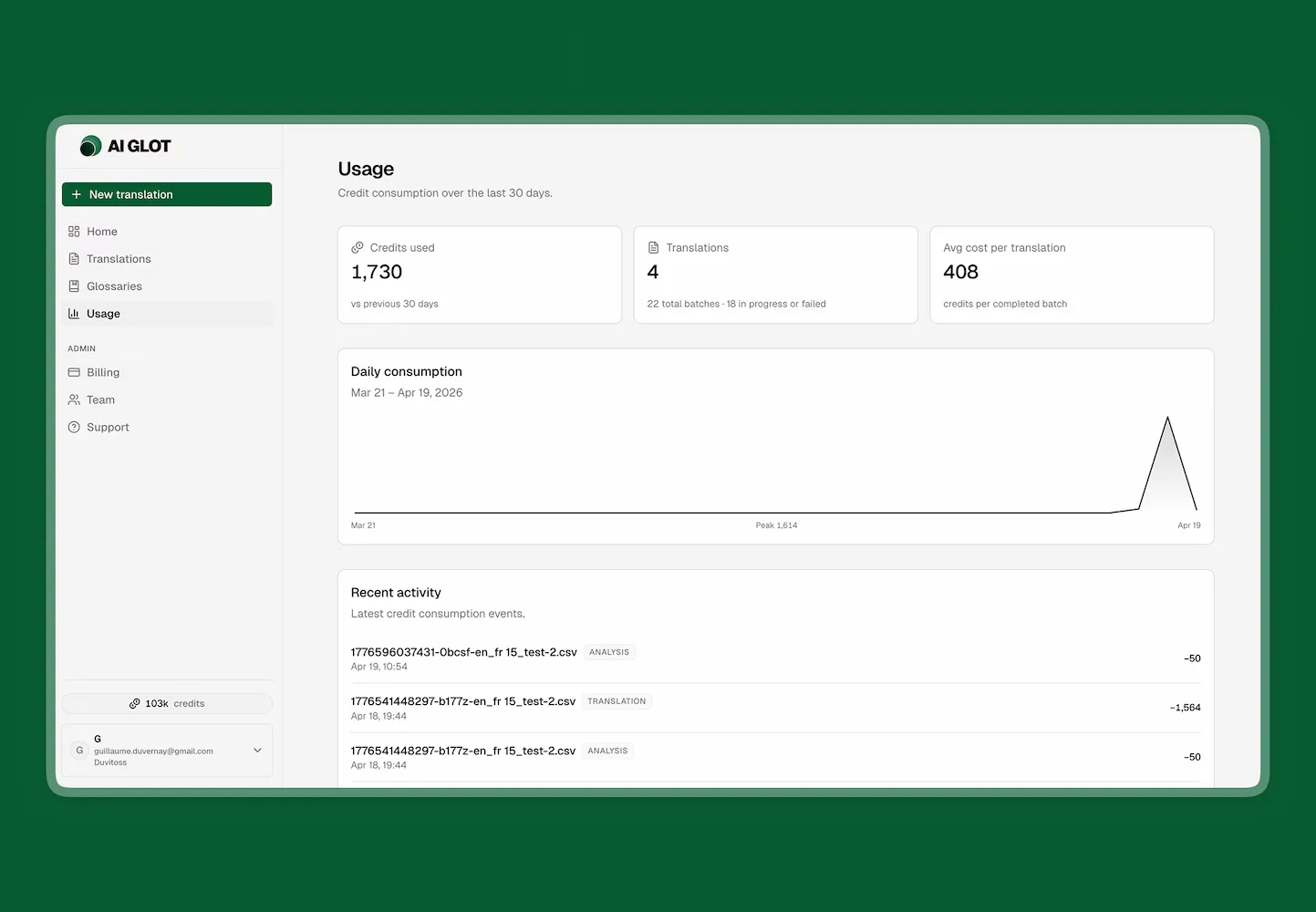Image resolution: width=1316 pixels, height=912 pixels.
Task: Click the TRANSLATION tag on the Apr 18 entry
Action: point(617,700)
